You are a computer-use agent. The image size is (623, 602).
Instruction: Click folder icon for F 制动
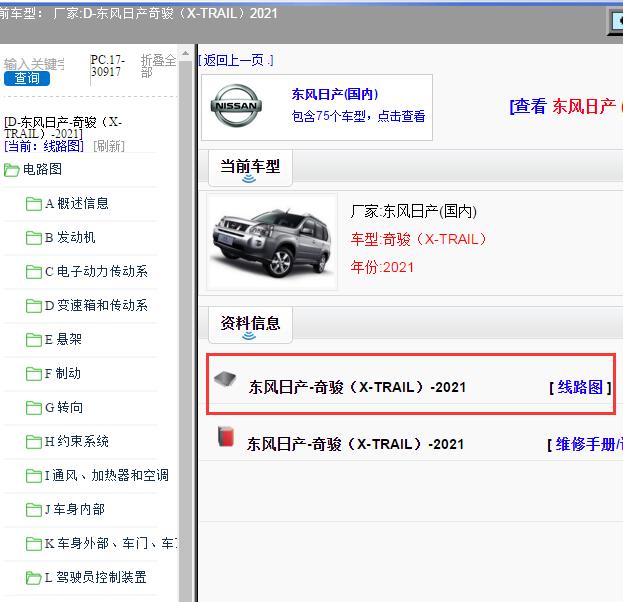click(34, 374)
